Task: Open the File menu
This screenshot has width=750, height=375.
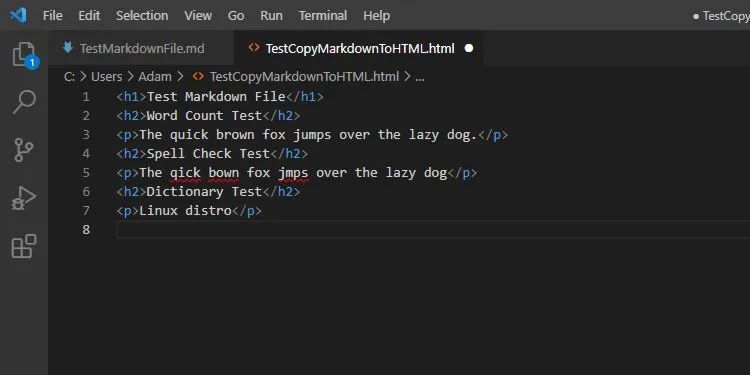Action: coord(53,16)
